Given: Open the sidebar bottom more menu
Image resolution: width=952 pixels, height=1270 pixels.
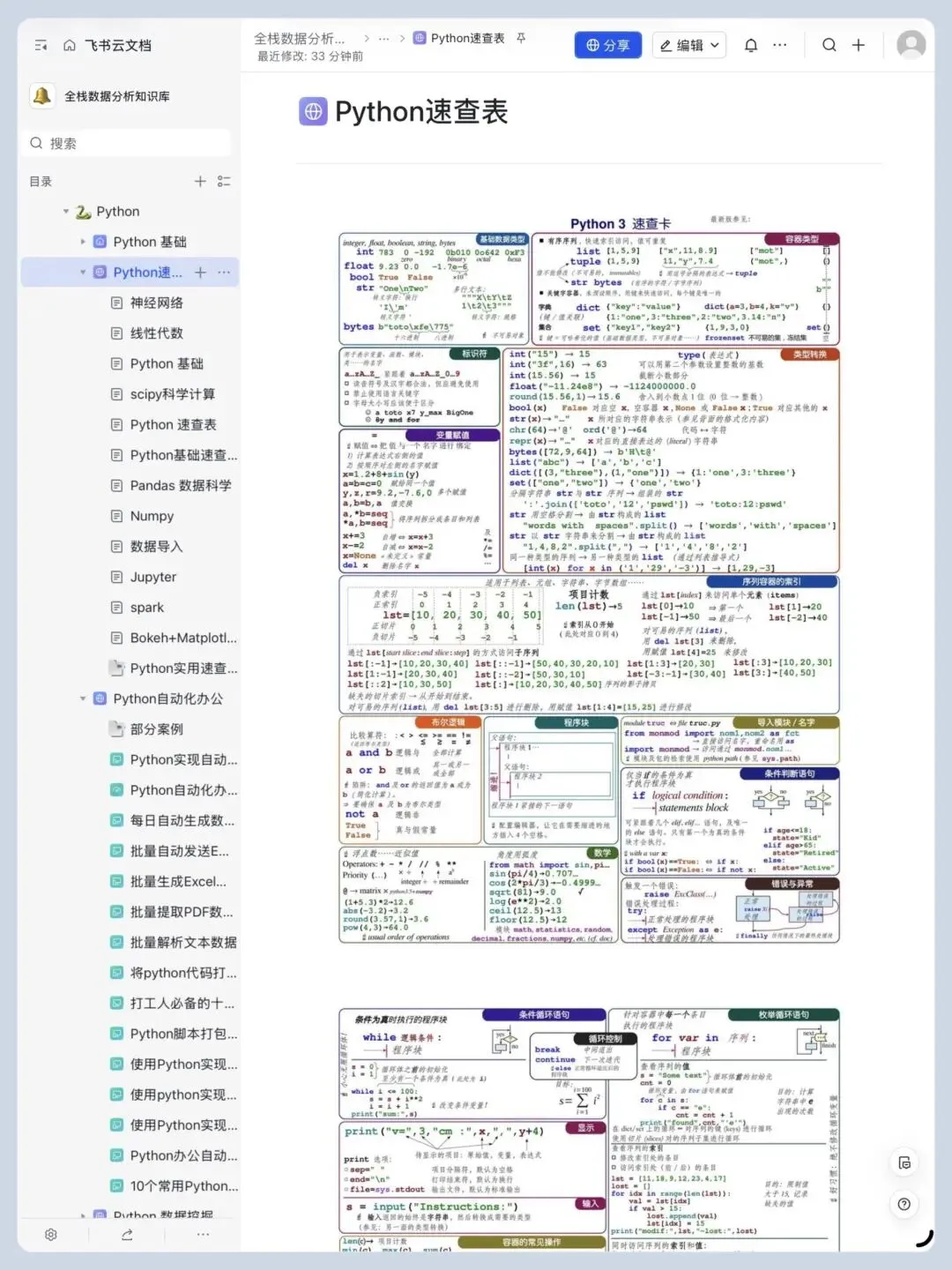Looking at the screenshot, I should tap(203, 1235).
